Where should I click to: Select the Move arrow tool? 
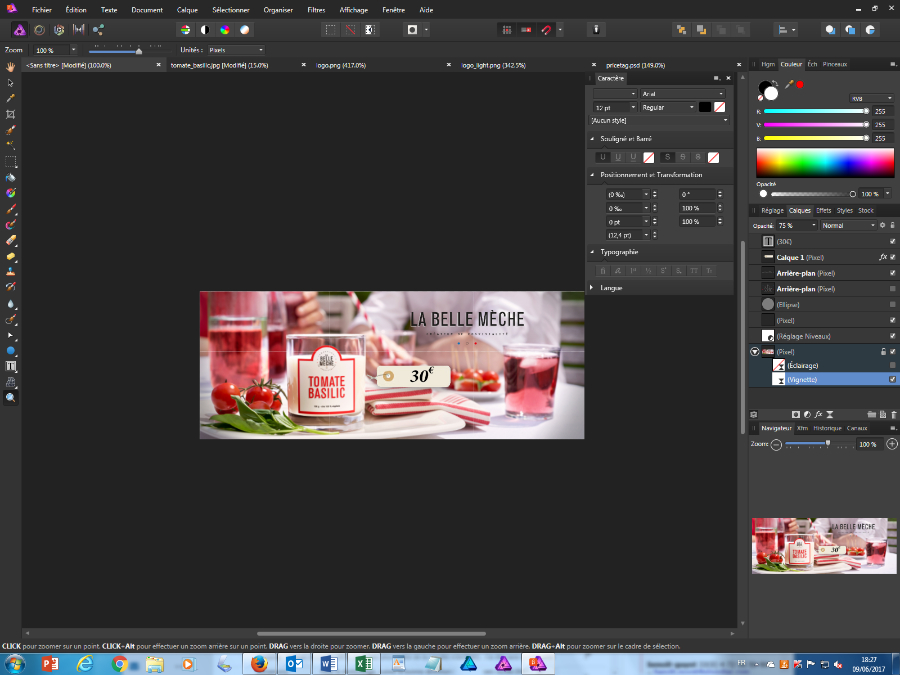(x=10, y=83)
